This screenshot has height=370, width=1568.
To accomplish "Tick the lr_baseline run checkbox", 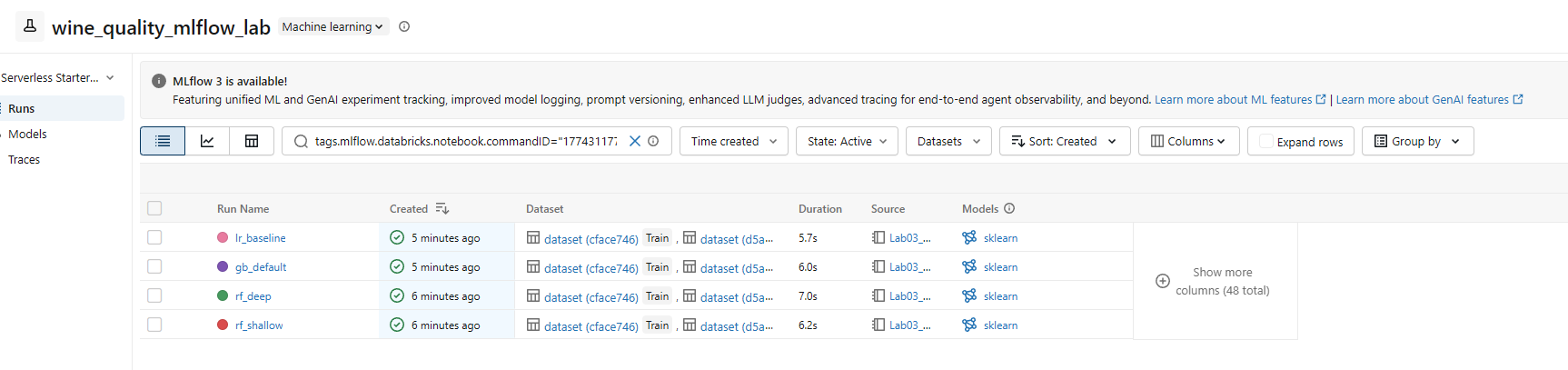I will (154, 237).
